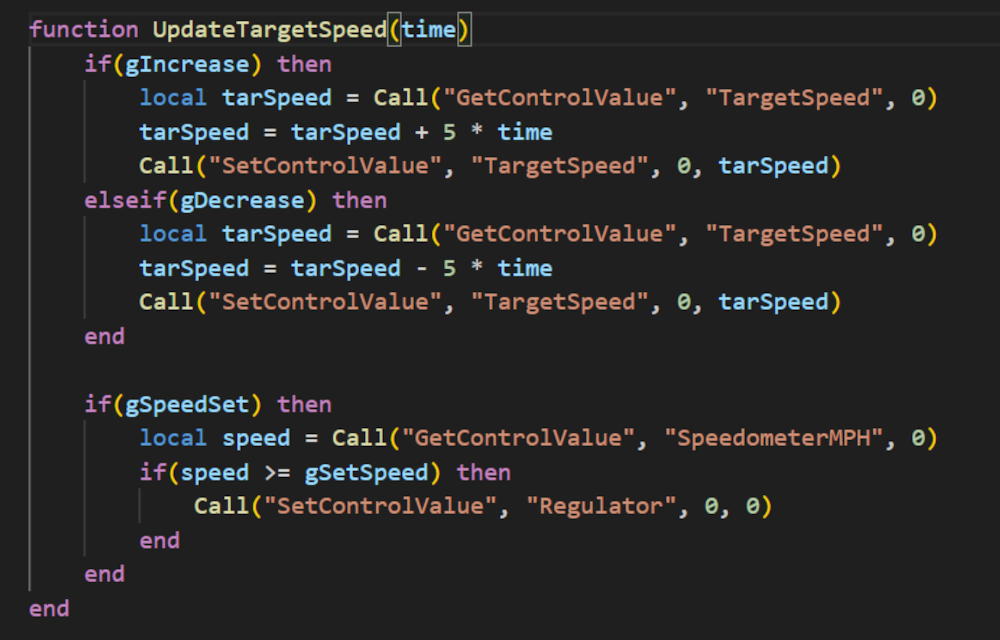Click the "Regulator" string
1000x640 pixels.
click(601, 507)
